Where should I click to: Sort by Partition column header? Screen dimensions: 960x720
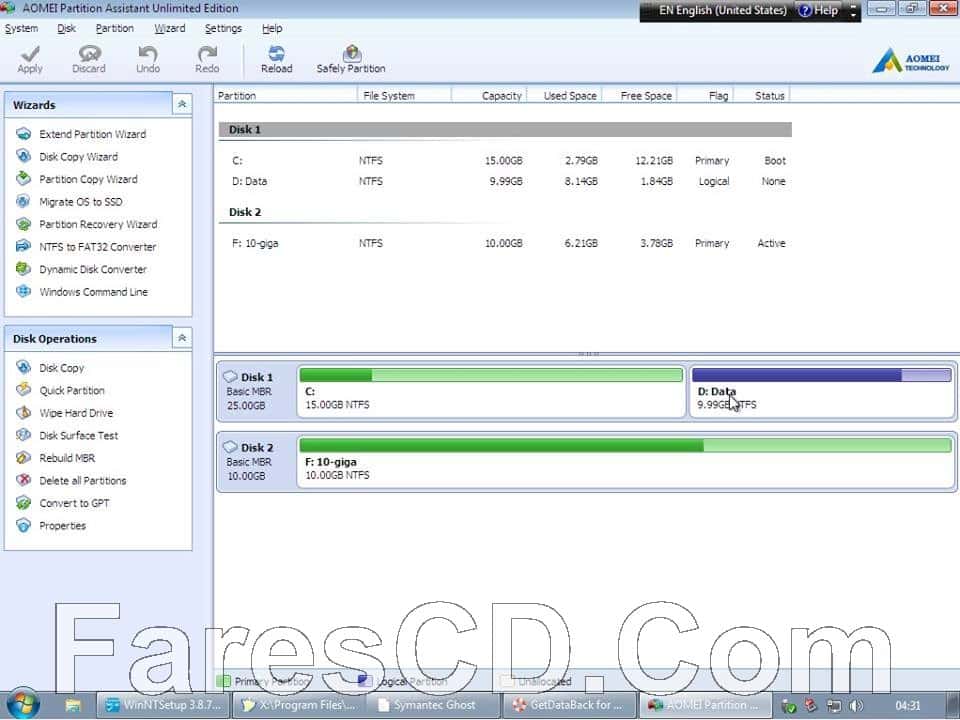(285, 96)
